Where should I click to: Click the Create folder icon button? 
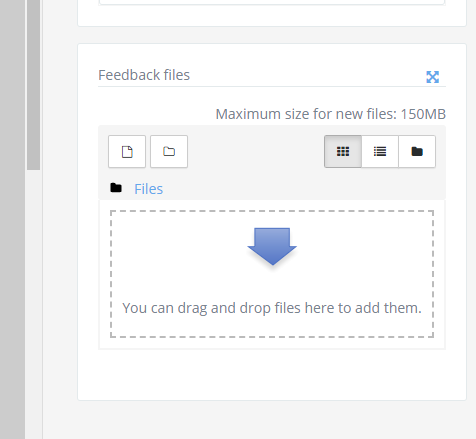[169, 152]
